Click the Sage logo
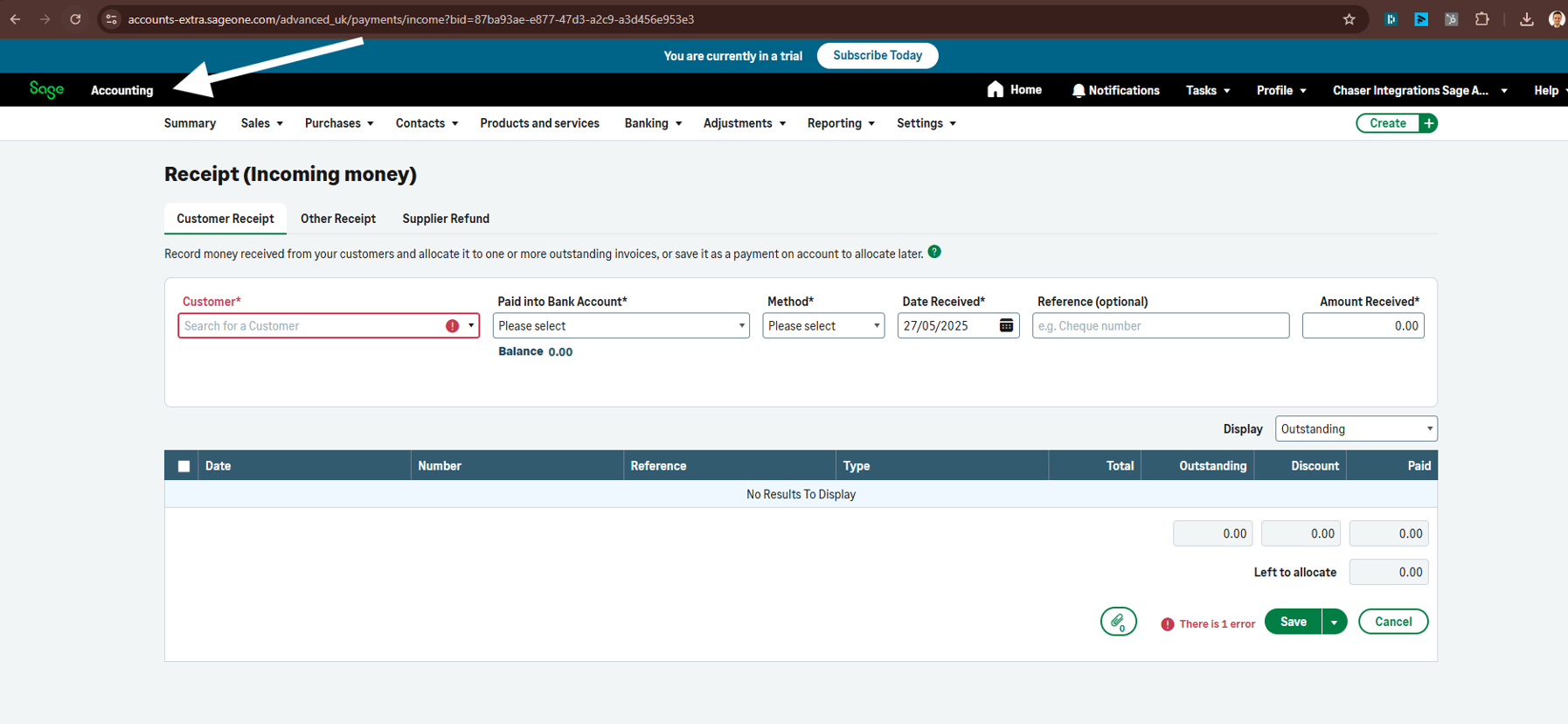 46,89
